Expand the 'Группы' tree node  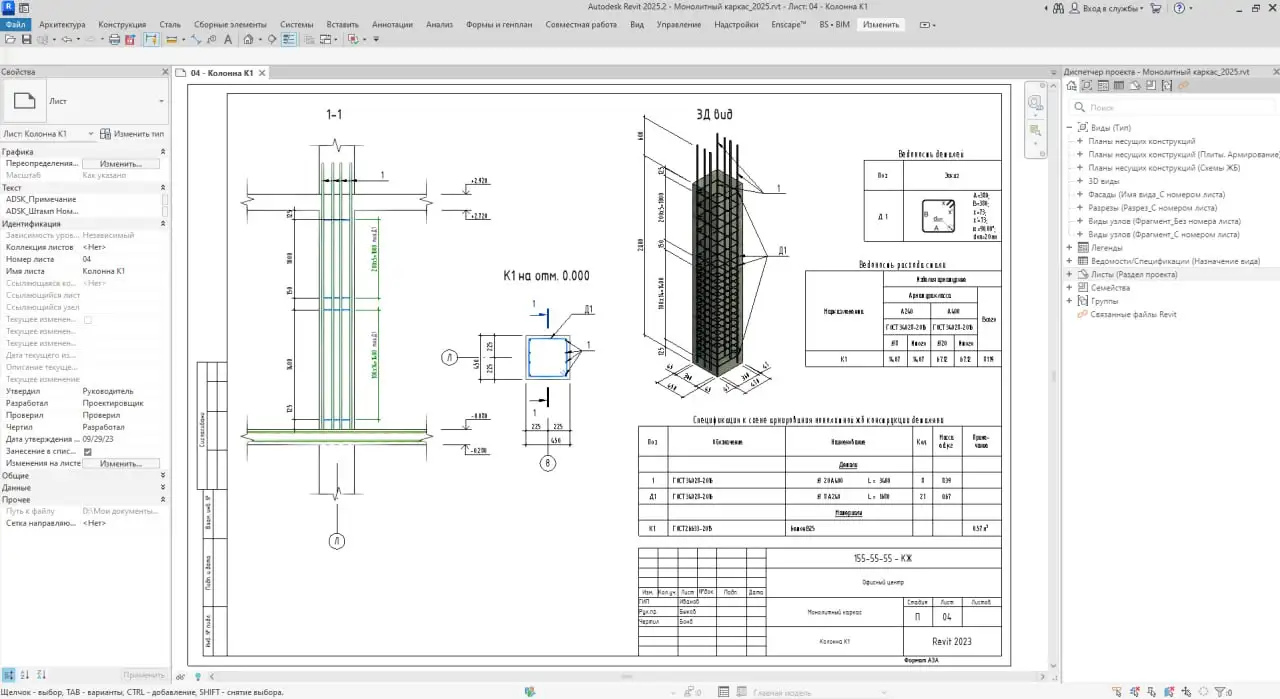[x=1069, y=301]
